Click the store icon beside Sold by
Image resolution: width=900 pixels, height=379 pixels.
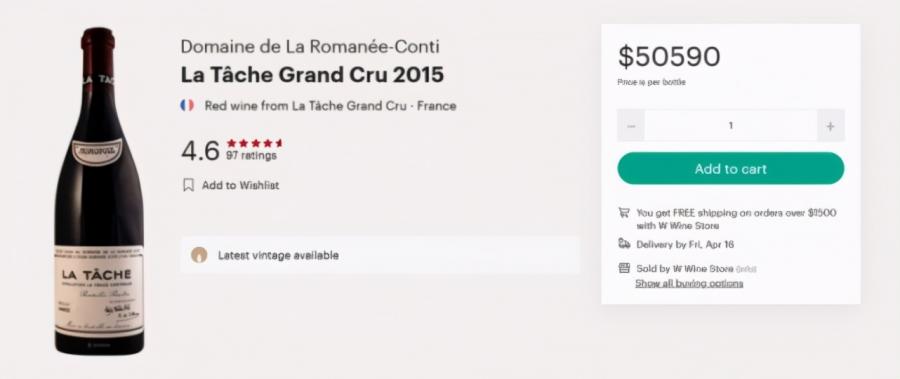tap(624, 268)
